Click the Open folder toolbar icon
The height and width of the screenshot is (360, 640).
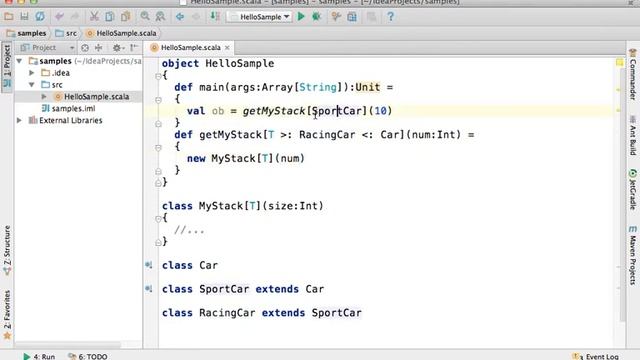9,17
